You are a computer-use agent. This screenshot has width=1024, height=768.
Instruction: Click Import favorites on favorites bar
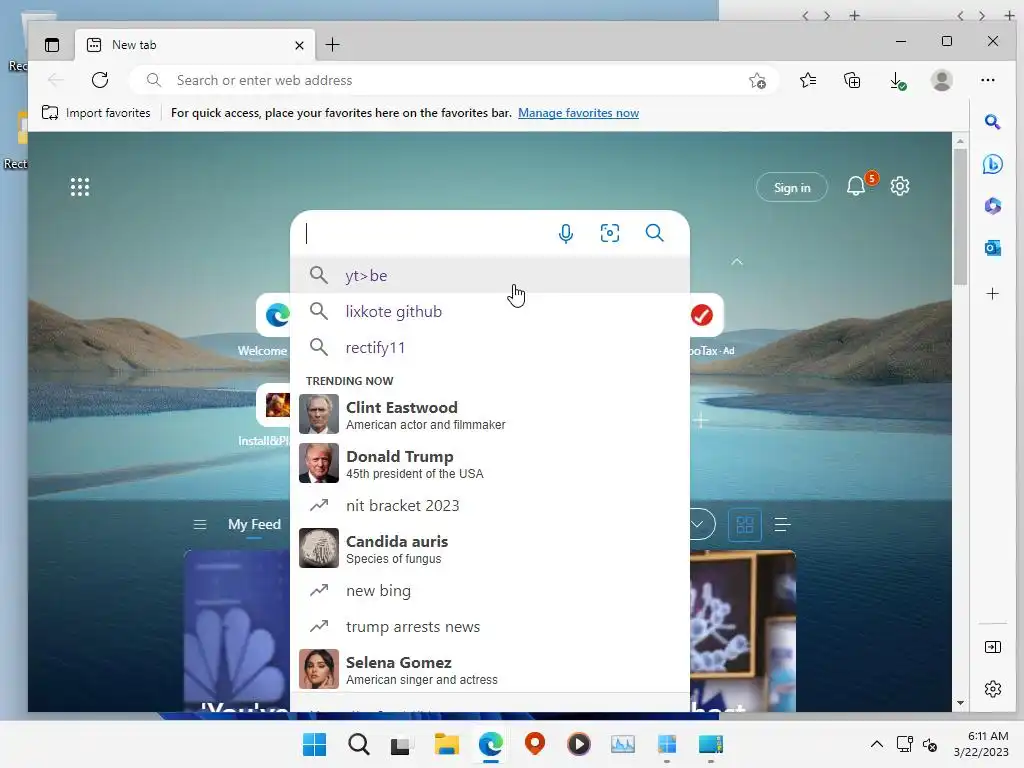click(x=96, y=113)
